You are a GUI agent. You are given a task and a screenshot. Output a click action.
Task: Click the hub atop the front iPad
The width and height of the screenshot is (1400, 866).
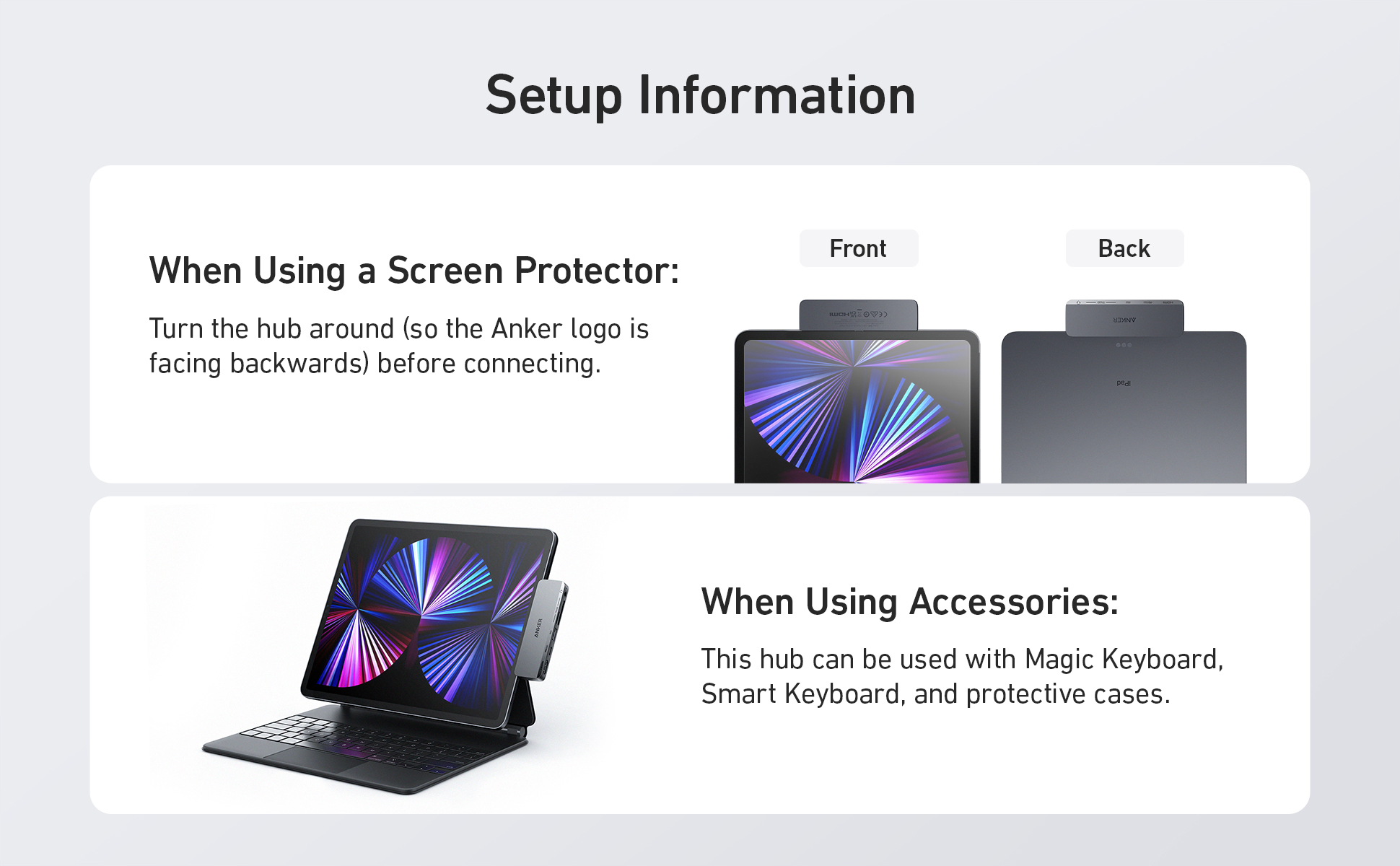coord(859,315)
